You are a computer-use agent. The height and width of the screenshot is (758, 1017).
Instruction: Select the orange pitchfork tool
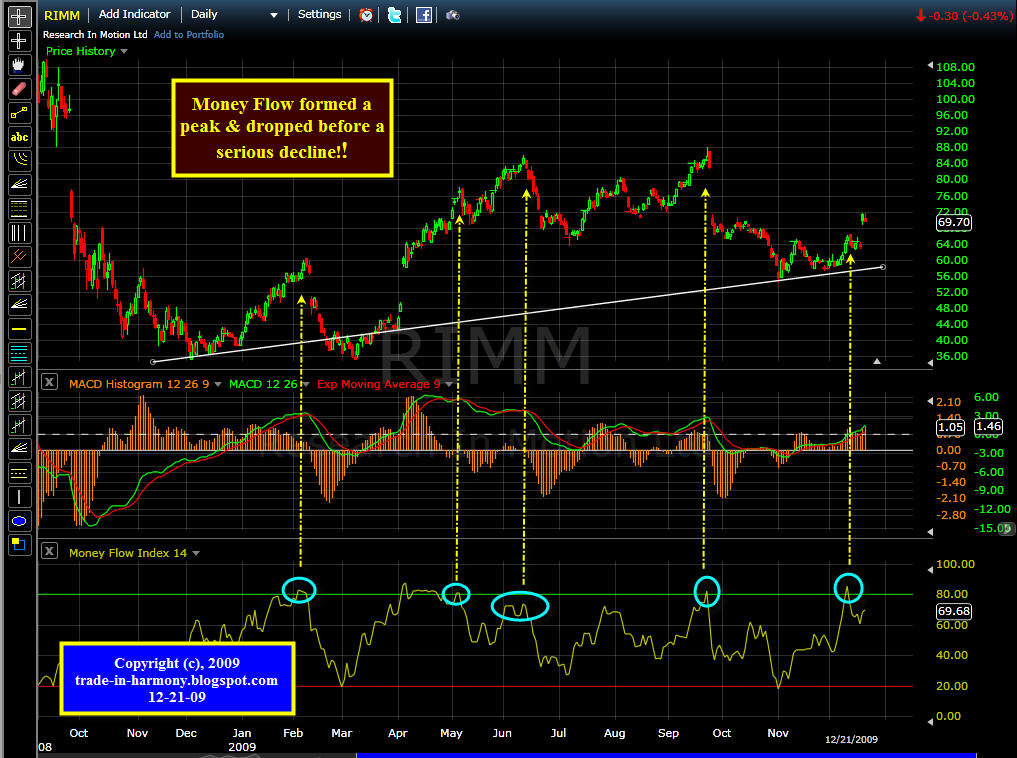[x=19, y=257]
